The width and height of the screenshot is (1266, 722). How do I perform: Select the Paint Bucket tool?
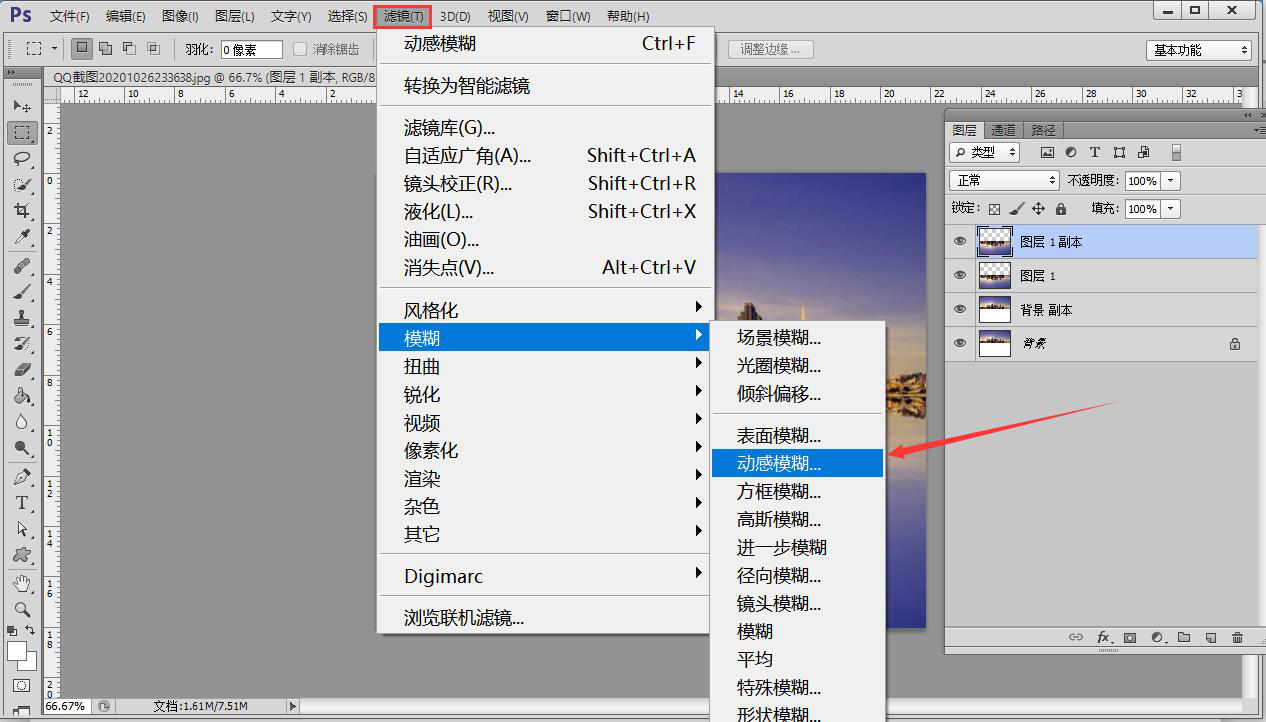22,396
